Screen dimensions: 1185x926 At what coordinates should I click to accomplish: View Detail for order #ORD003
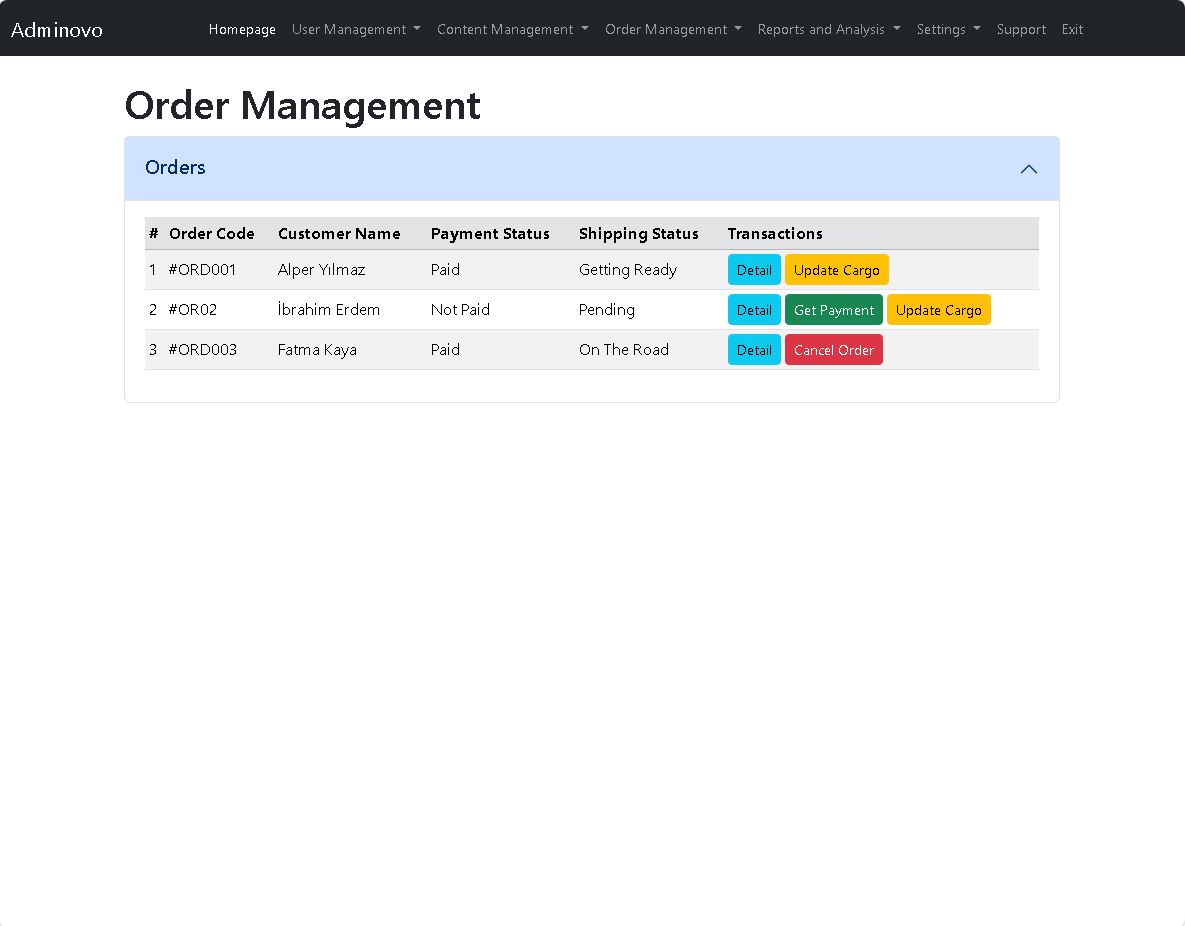click(x=754, y=350)
